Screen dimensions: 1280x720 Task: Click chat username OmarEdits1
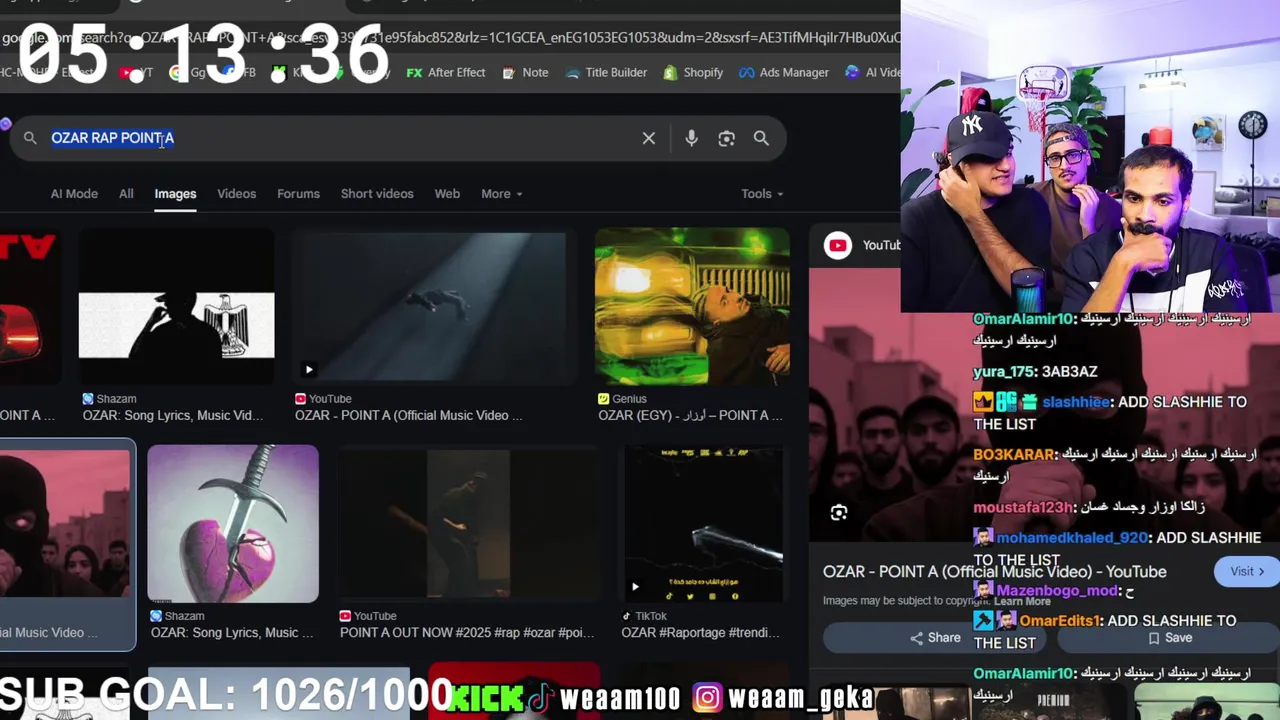[1058, 620]
